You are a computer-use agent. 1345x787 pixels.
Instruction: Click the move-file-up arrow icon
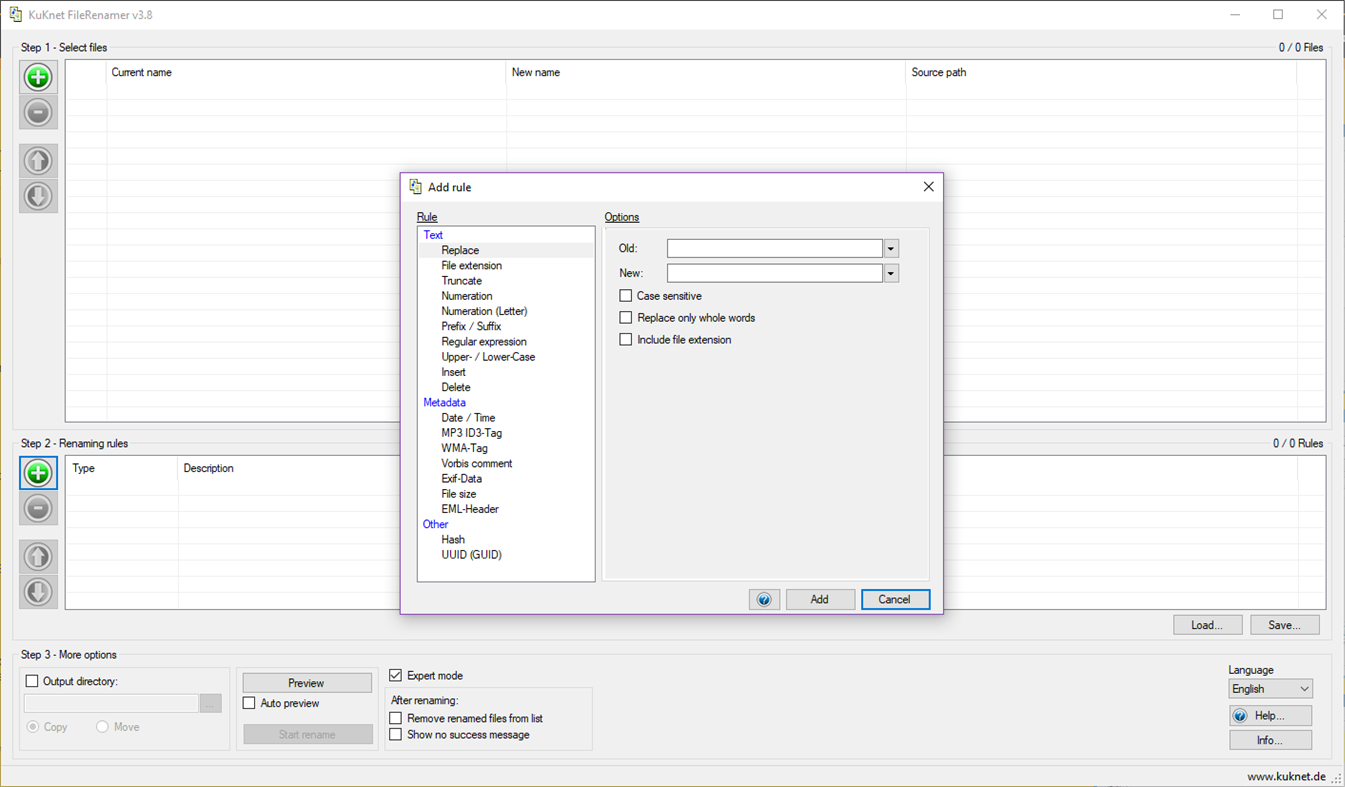(x=38, y=161)
